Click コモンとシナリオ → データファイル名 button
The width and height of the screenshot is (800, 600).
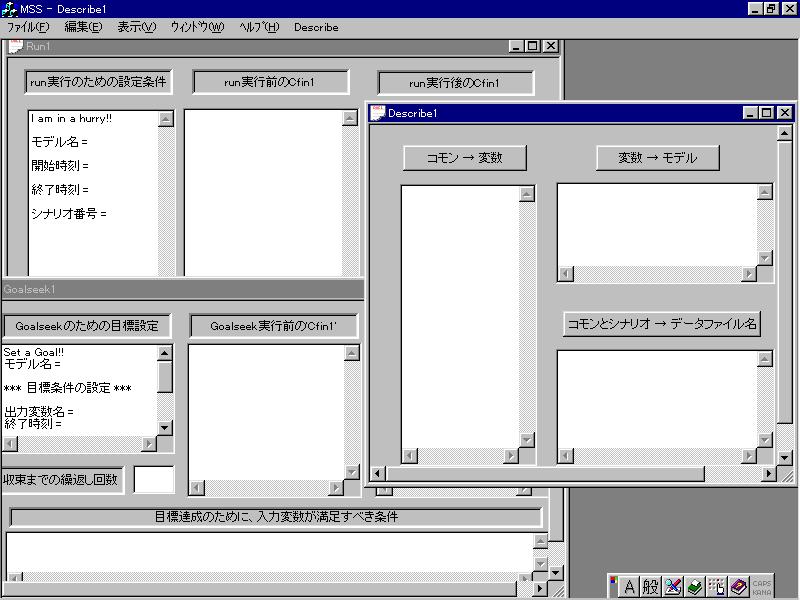(x=661, y=324)
